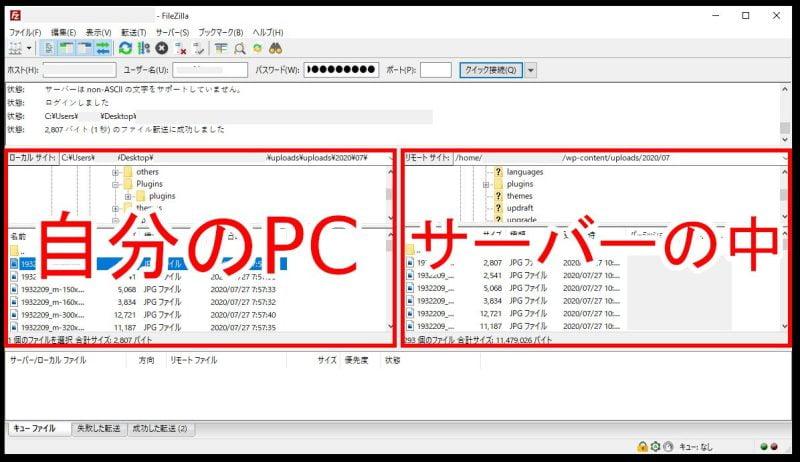Click the lock encryption icon in status bar

642,447
